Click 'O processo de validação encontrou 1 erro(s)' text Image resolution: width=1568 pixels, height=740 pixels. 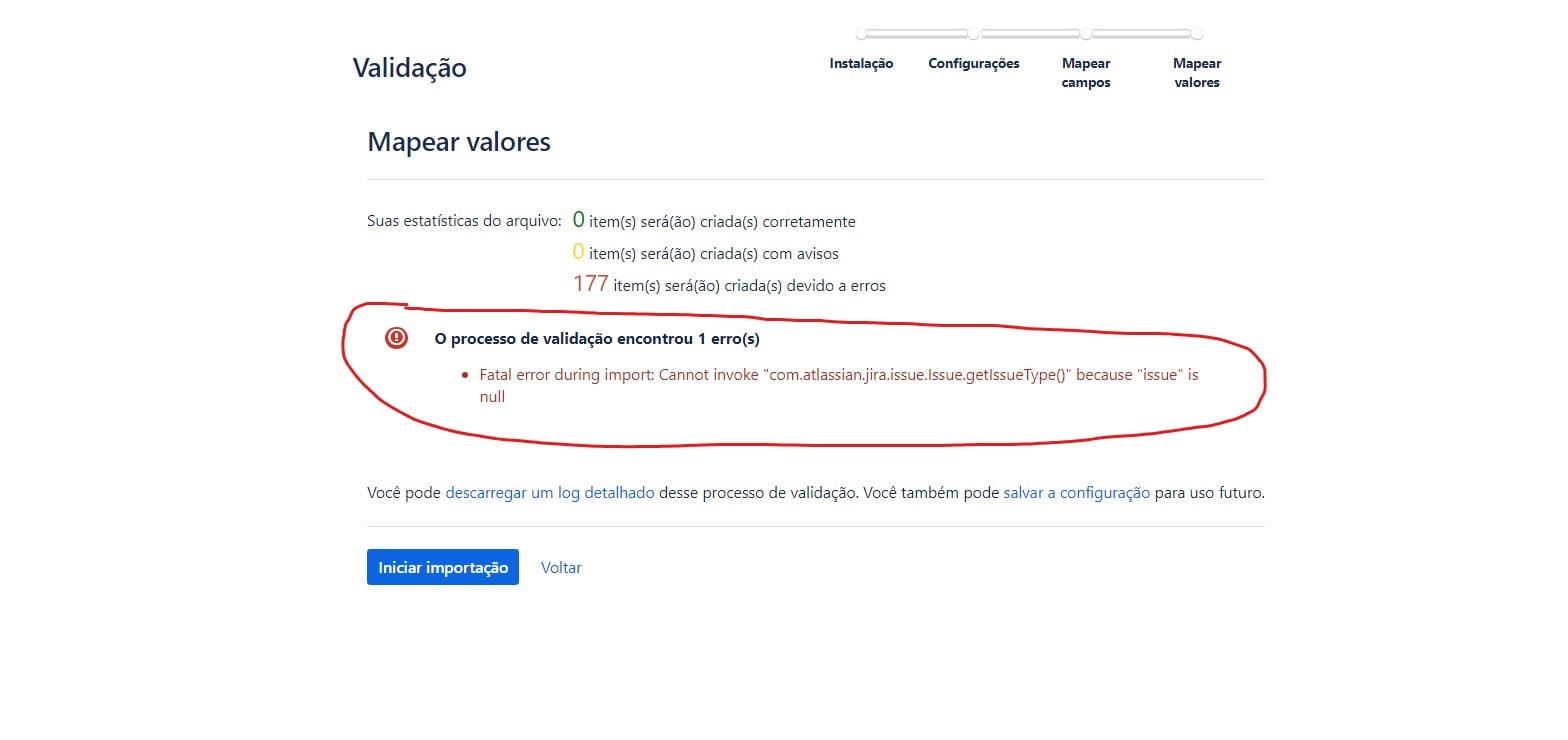coord(597,339)
